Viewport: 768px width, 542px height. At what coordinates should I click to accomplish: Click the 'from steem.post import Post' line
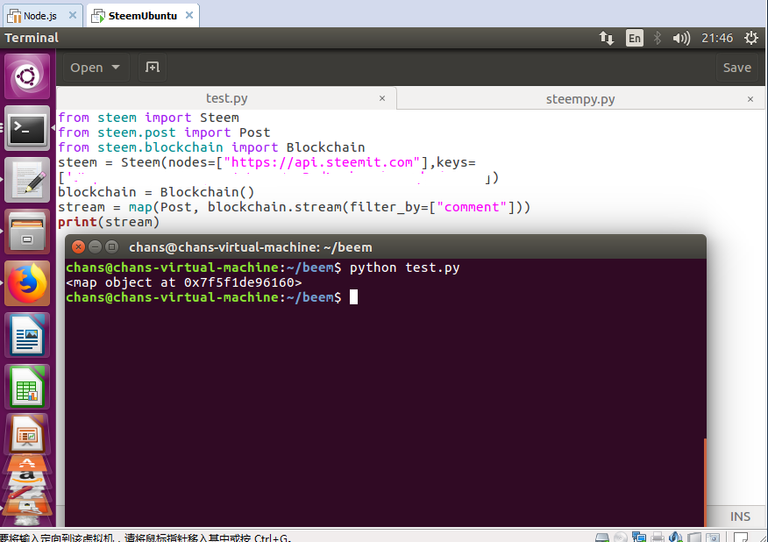pos(164,133)
